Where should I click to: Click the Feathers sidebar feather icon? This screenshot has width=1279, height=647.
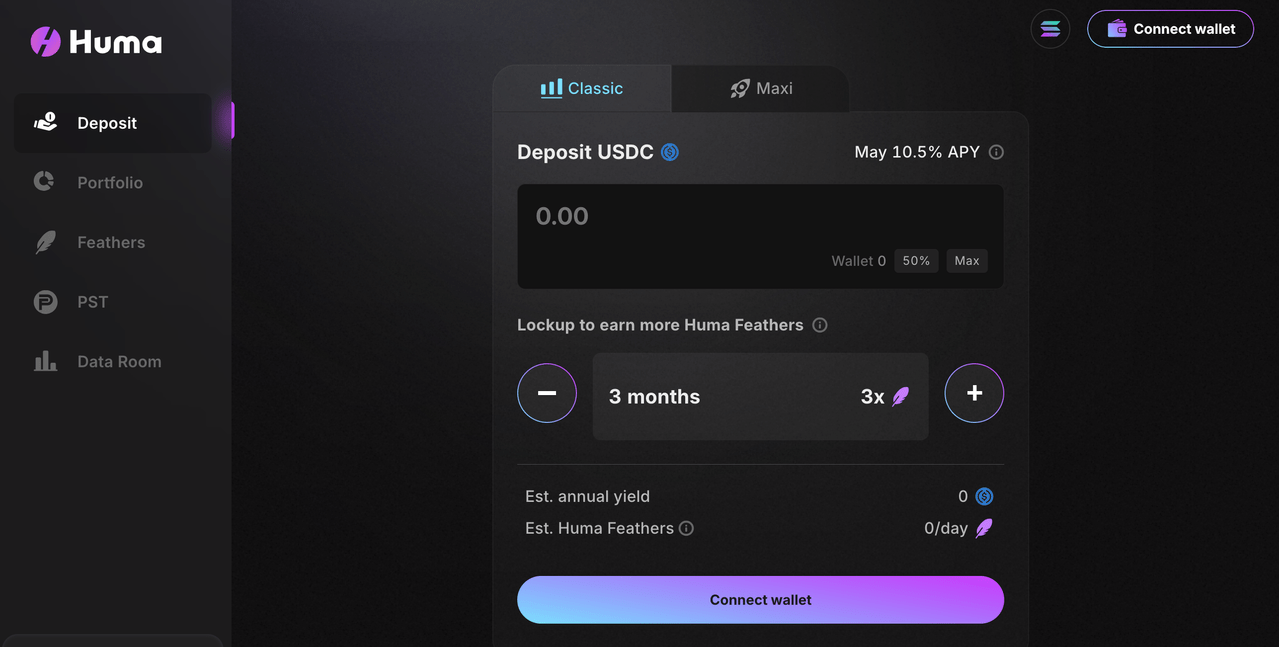(x=45, y=242)
